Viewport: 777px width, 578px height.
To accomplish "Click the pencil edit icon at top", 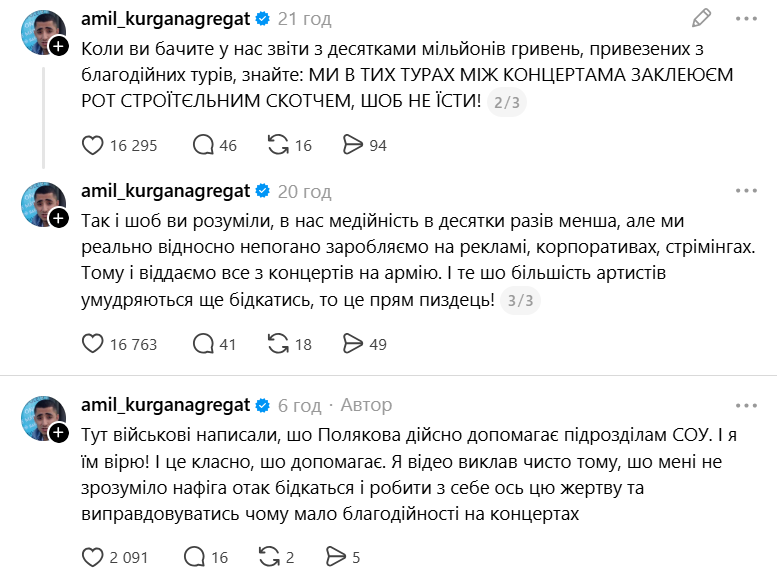I will [702, 18].
